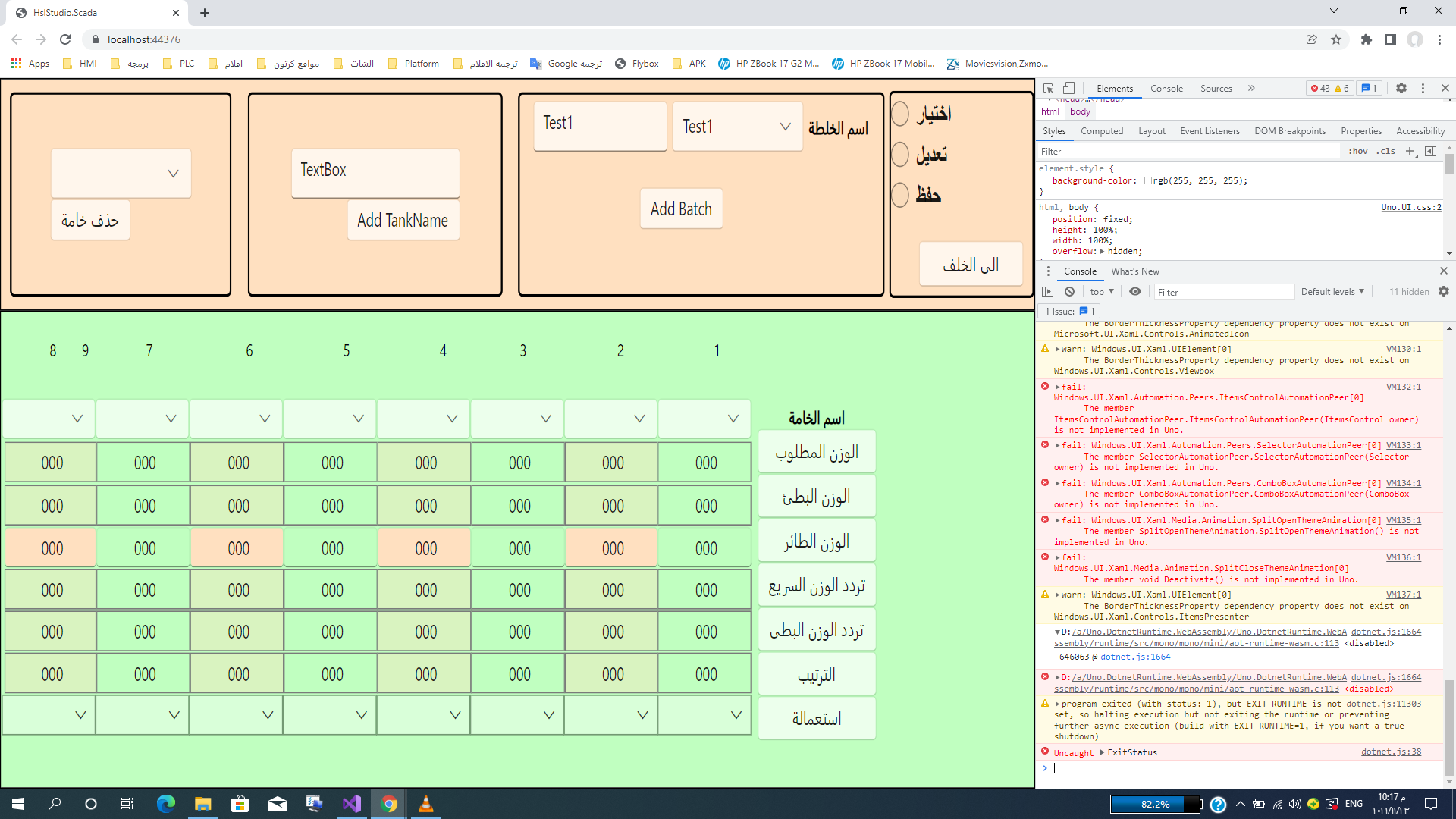Click the Add TankName button
1456x819 pixels.
click(x=403, y=221)
